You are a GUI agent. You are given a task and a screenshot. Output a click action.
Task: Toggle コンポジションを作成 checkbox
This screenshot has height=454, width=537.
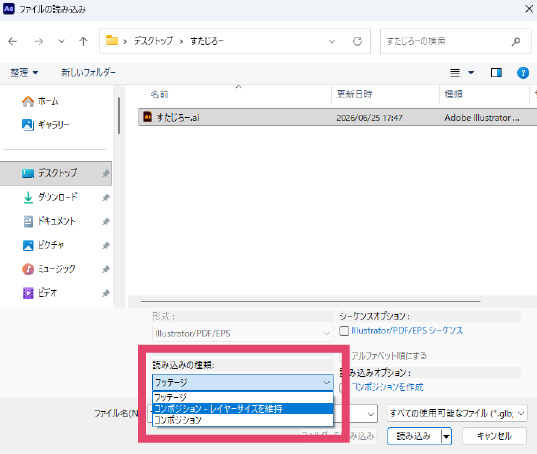[x=342, y=387]
